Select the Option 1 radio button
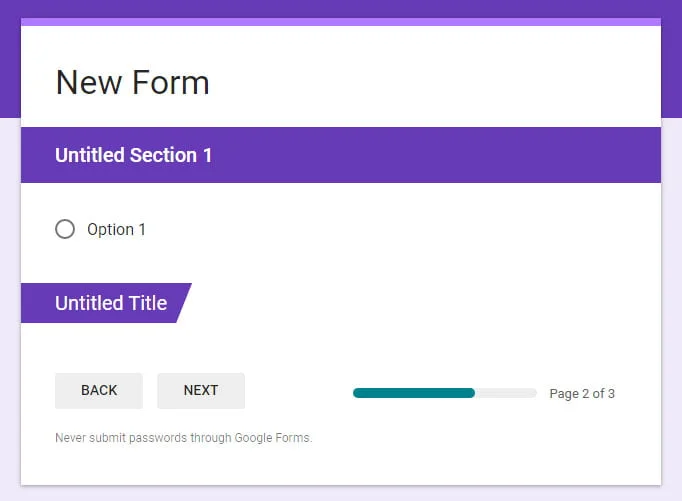 coord(65,229)
